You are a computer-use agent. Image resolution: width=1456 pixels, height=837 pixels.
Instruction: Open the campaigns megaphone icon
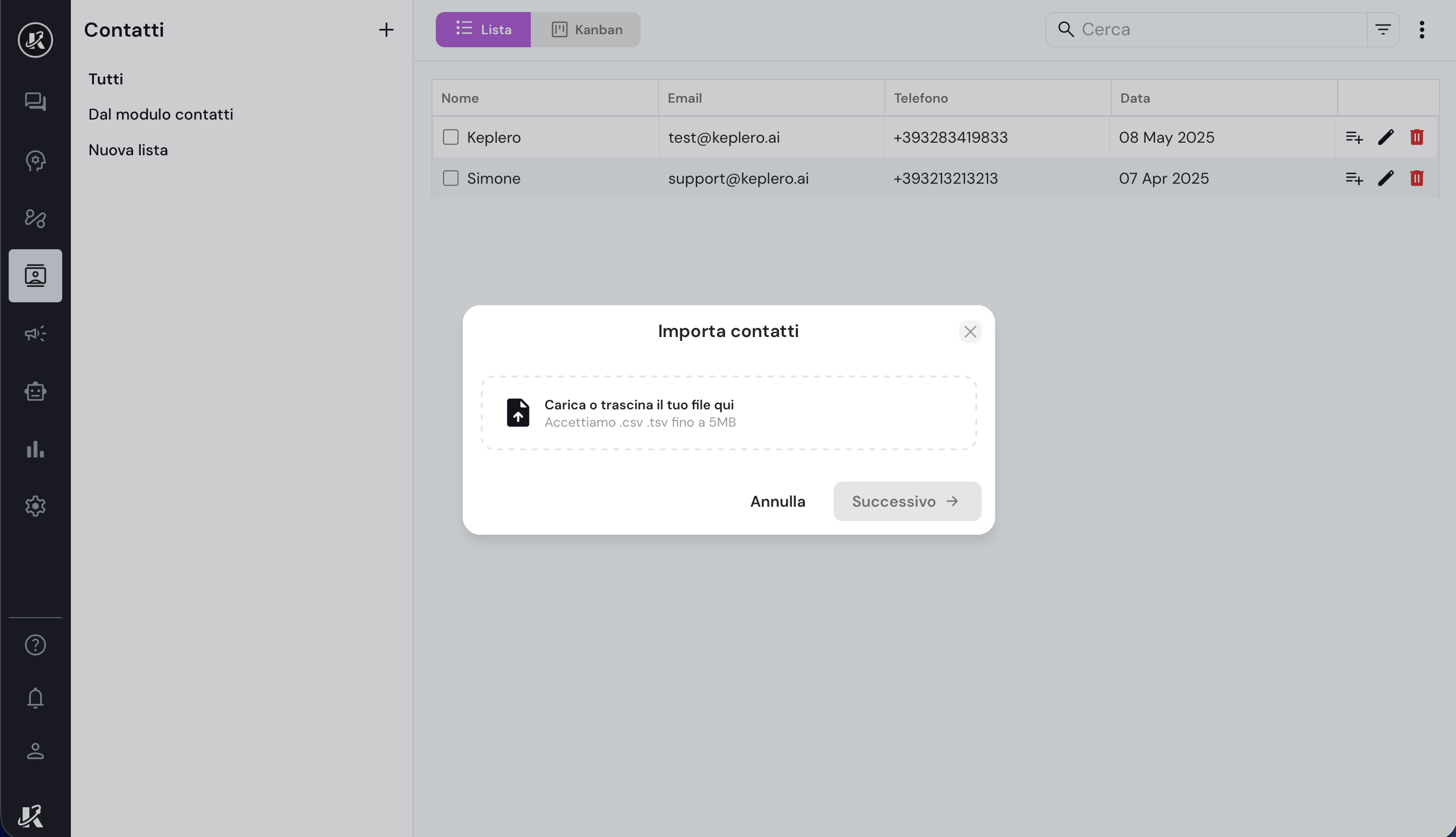(35, 334)
